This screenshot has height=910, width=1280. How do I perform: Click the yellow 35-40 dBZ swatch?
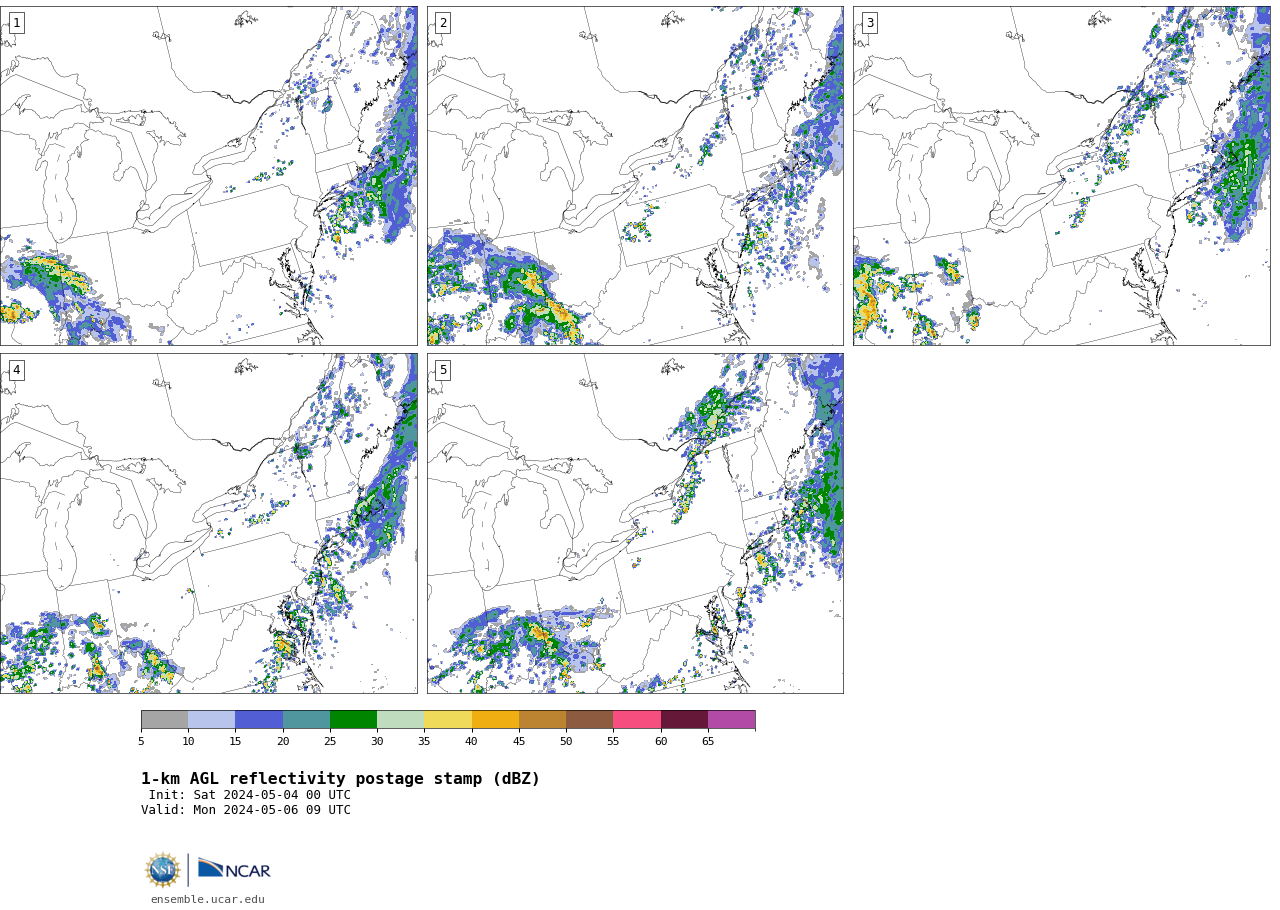448,720
